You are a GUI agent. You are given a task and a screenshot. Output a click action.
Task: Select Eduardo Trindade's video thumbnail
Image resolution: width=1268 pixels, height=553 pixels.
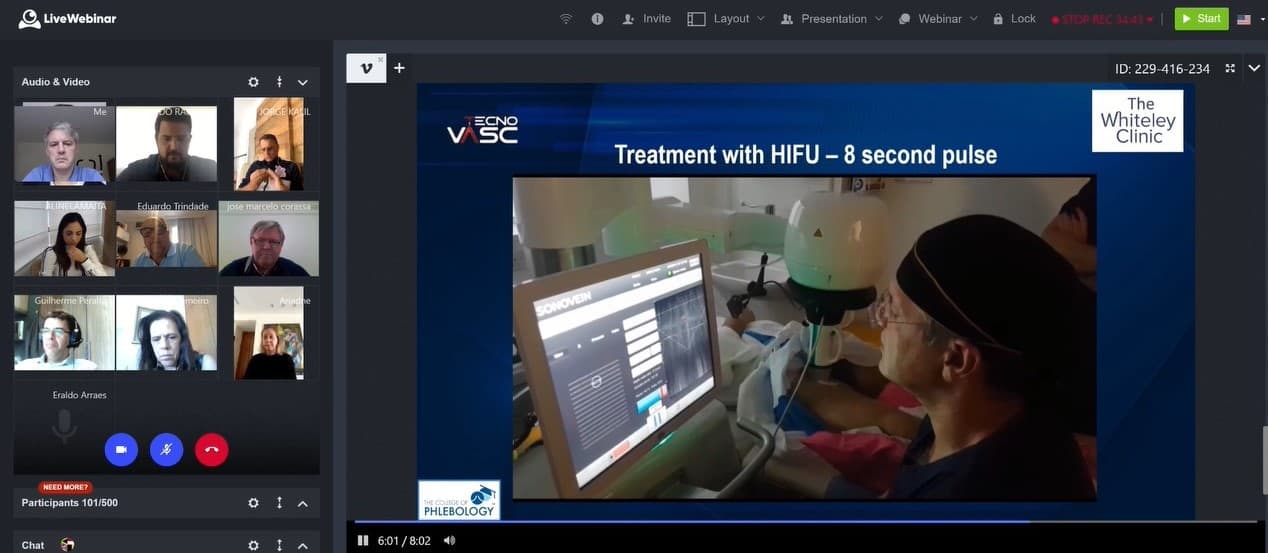coord(166,237)
